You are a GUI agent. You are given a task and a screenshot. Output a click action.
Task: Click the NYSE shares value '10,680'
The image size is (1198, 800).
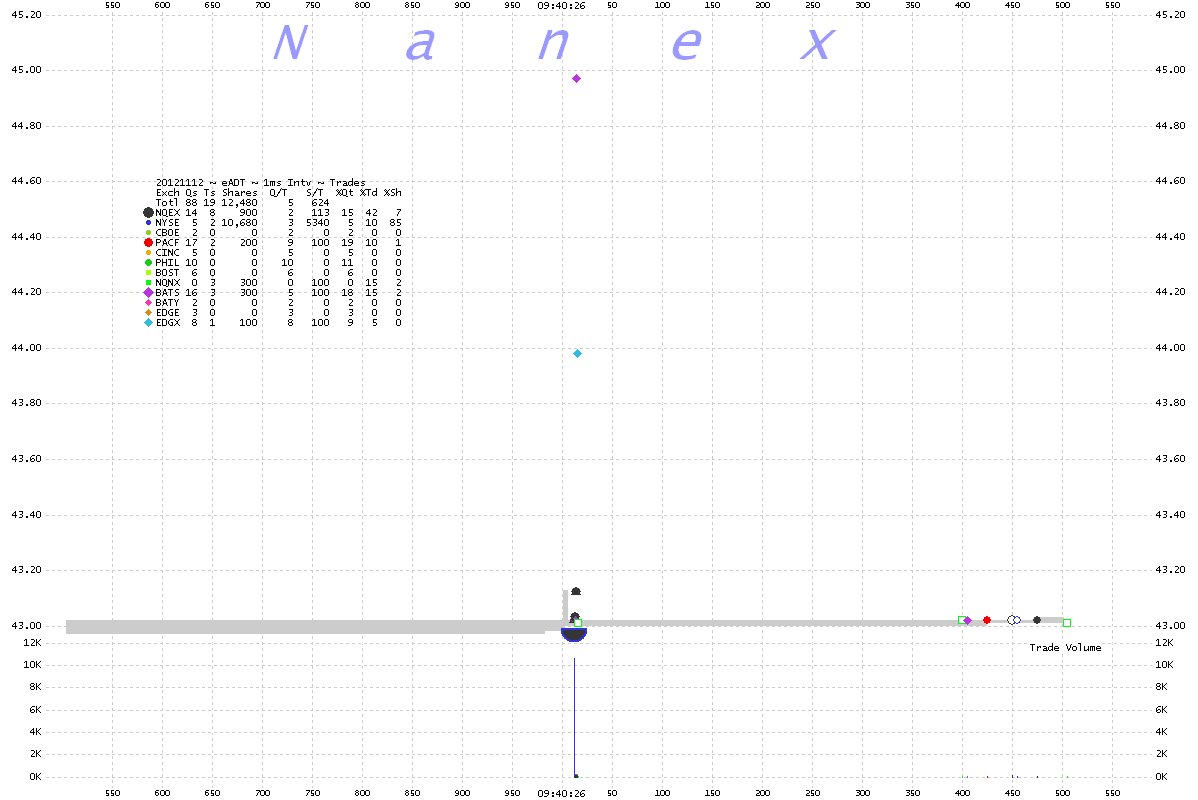(x=240, y=222)
